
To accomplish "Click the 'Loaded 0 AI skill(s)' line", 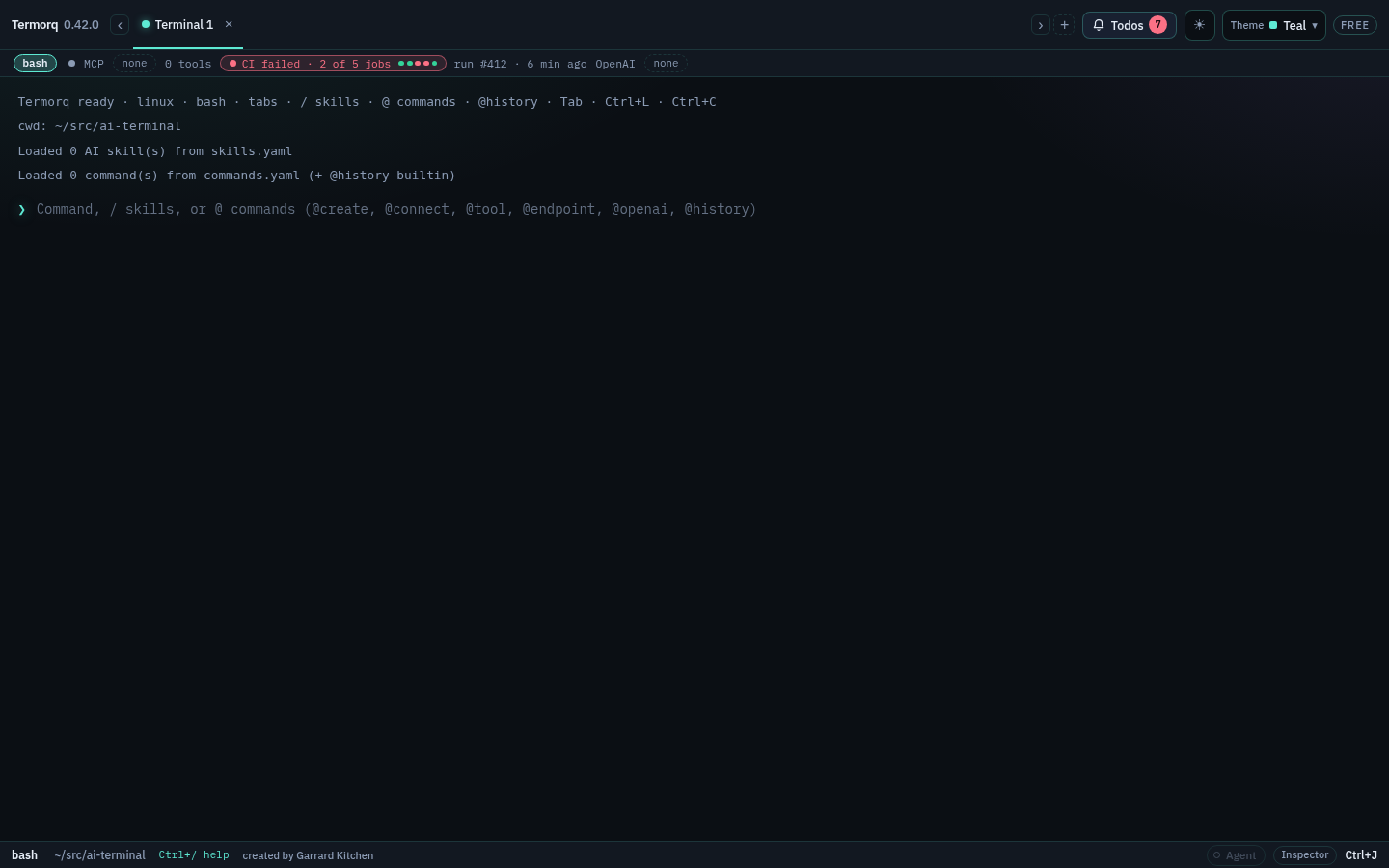I will 154,151.
